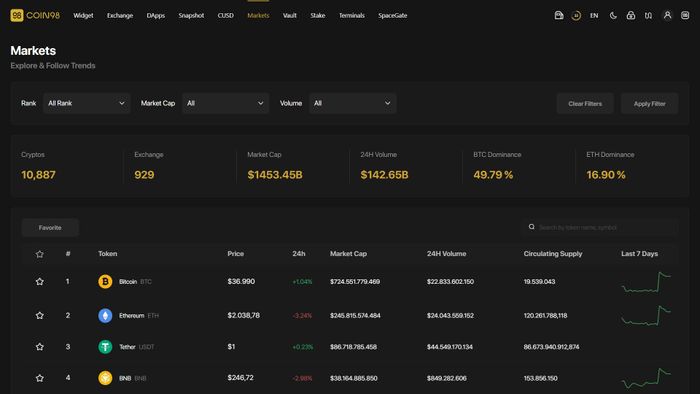Viewport: 700px width, 394px height.
Task: Open the wallet icon in header
Action: pos(558,16)
